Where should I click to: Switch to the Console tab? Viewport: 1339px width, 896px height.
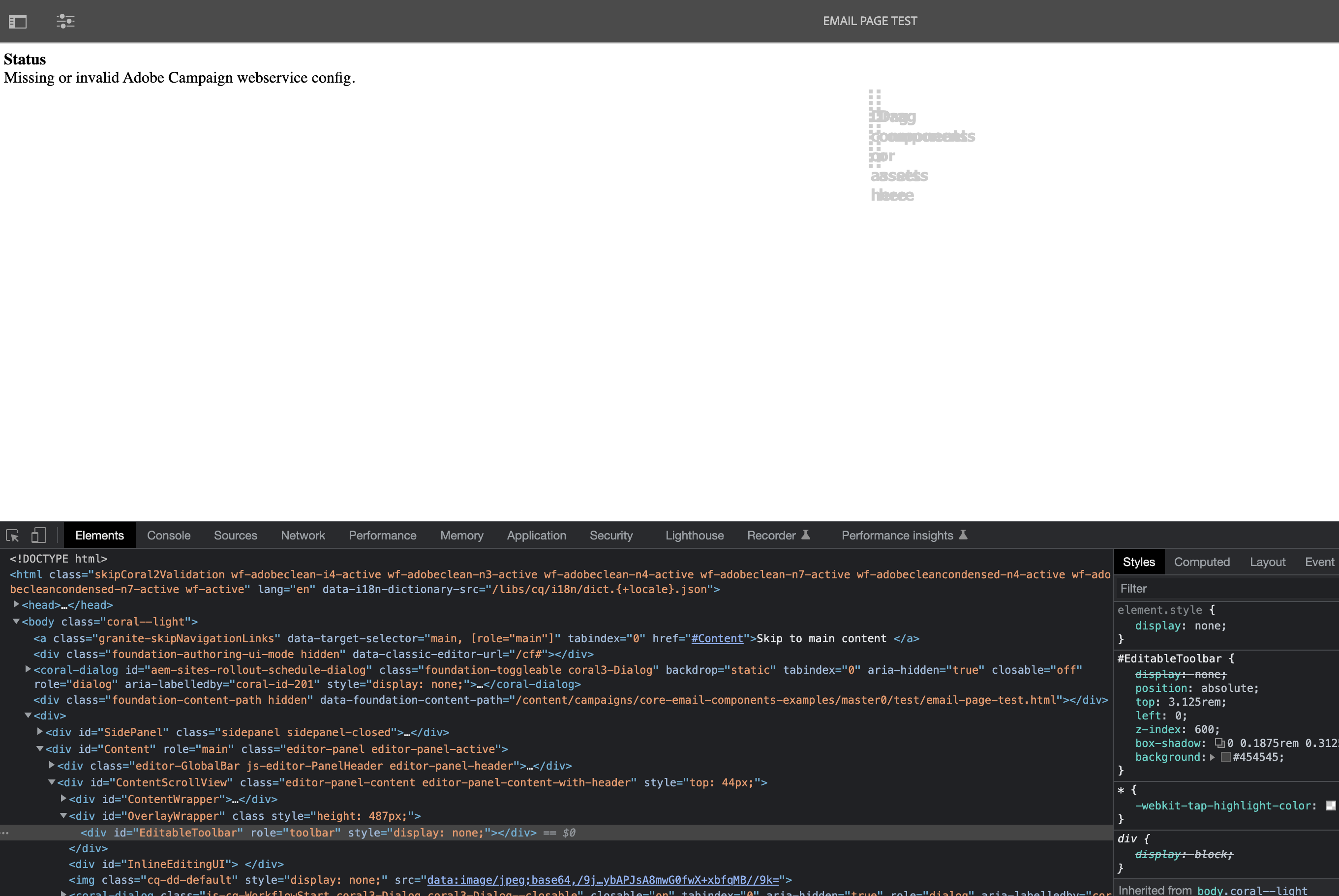(169, 535)
